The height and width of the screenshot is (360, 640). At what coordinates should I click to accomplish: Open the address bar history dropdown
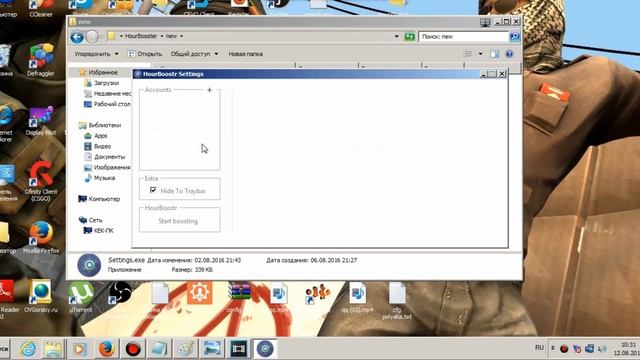click(396, 36)
